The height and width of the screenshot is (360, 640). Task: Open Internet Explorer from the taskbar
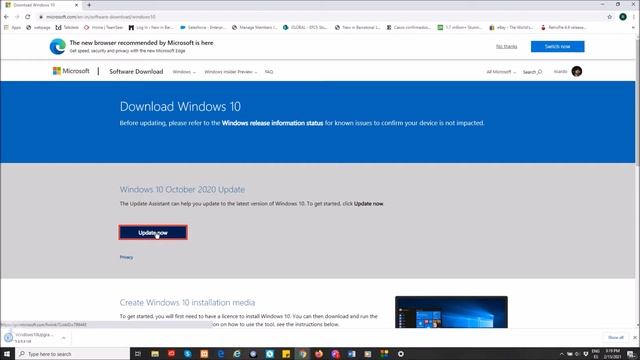(237, 354)
